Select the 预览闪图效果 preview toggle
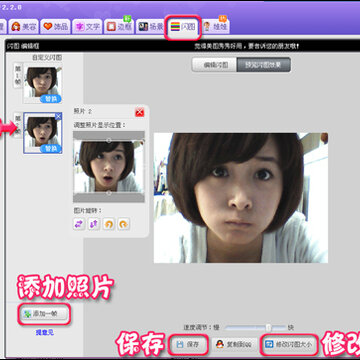 click(263, 65)
